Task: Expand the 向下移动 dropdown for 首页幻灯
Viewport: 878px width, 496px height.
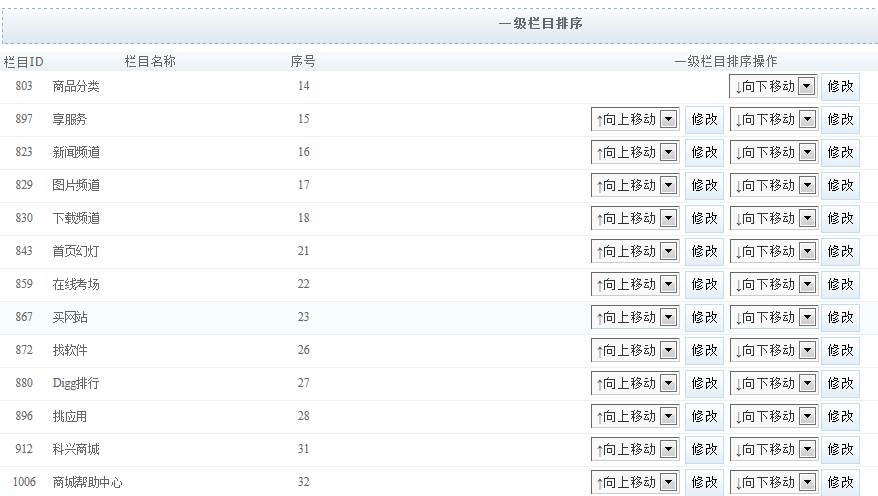Action: [773, 252]
